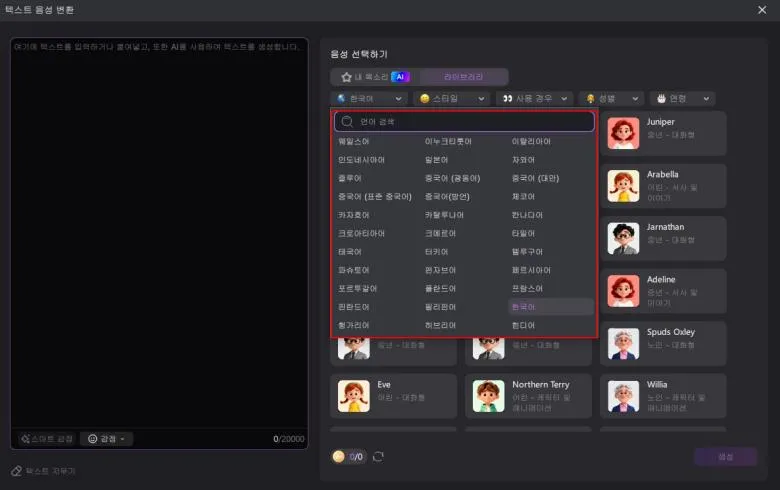Choose 이탈리아어 from the language list
780x490 pixels.
coord(531,142)
